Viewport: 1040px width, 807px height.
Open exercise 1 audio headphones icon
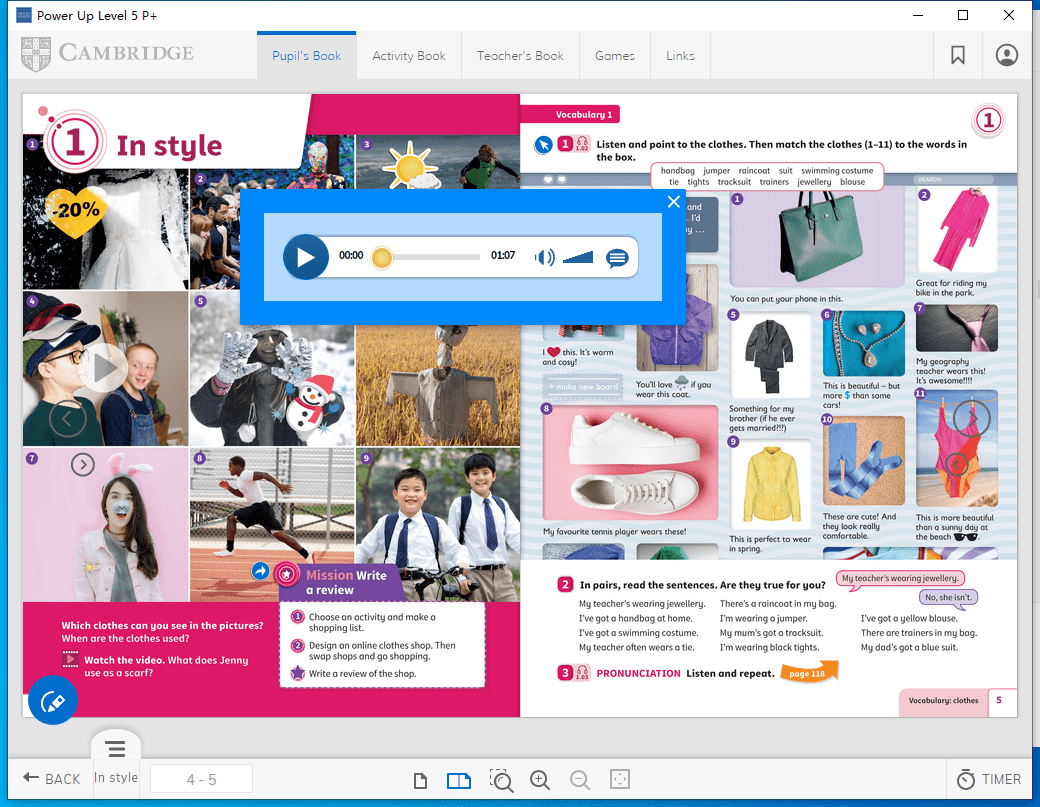[582, 144]
